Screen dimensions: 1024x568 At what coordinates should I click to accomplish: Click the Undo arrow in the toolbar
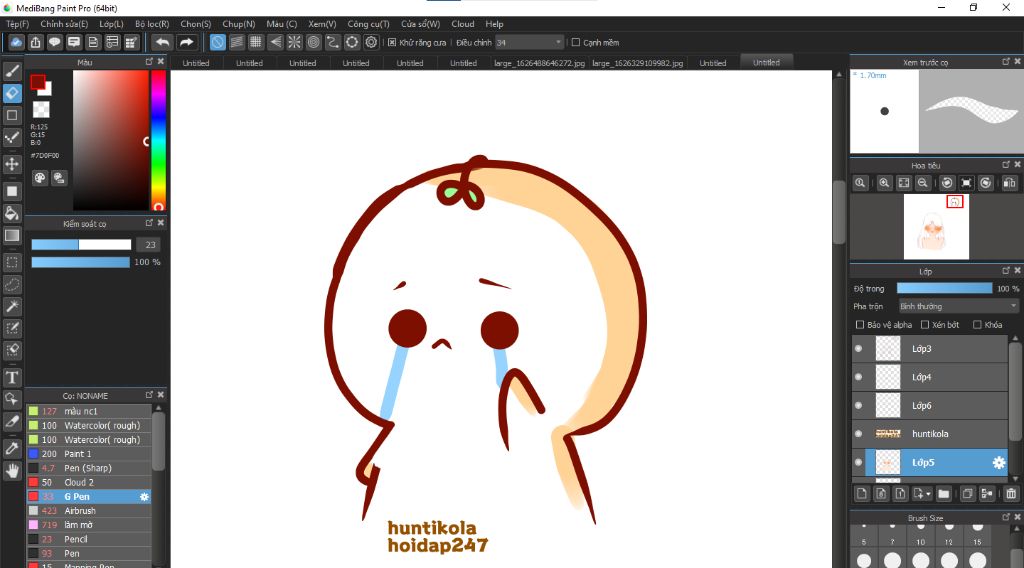click(x=162, y=42)
